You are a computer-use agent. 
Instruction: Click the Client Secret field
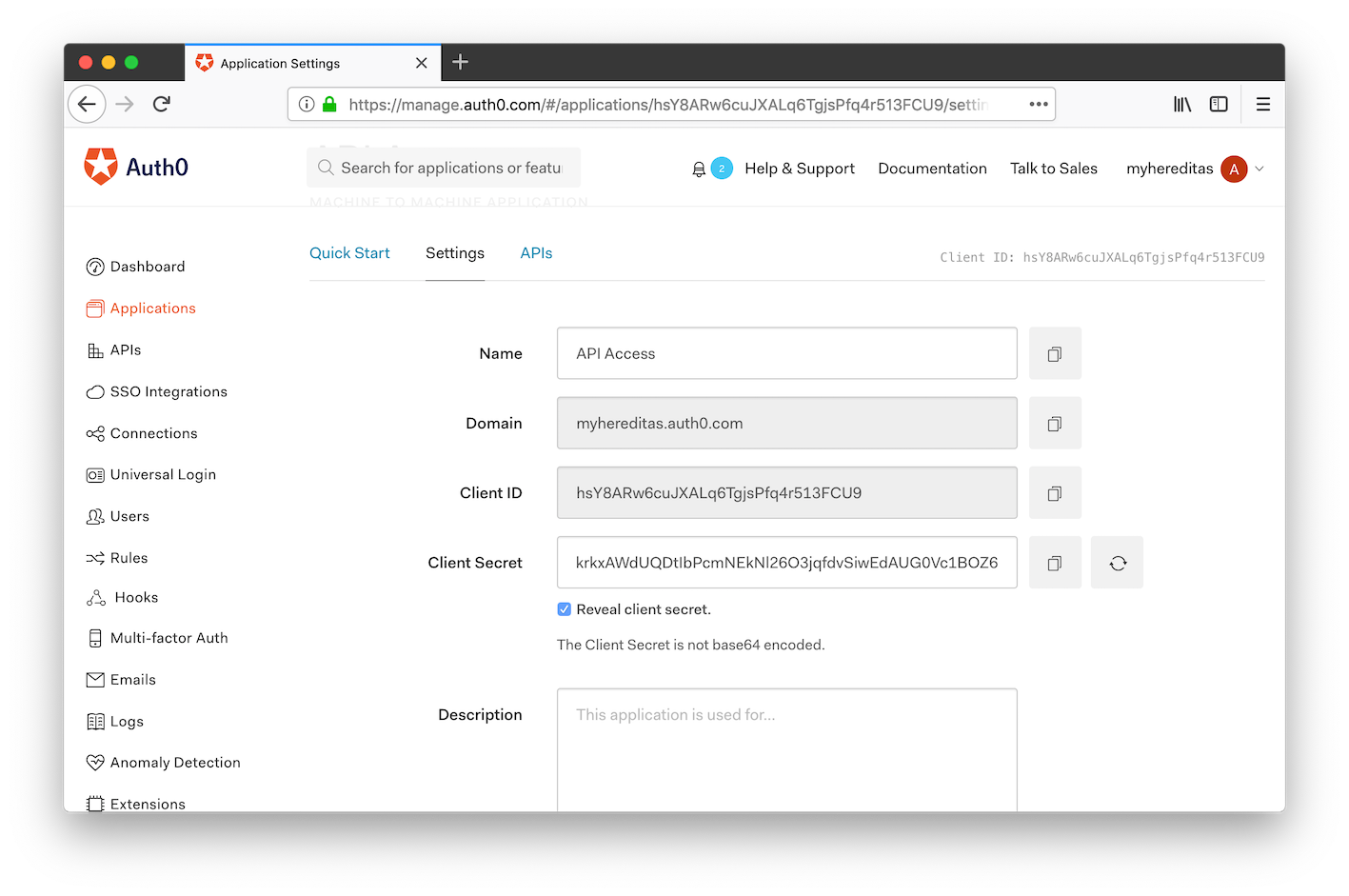pos(787,563)
